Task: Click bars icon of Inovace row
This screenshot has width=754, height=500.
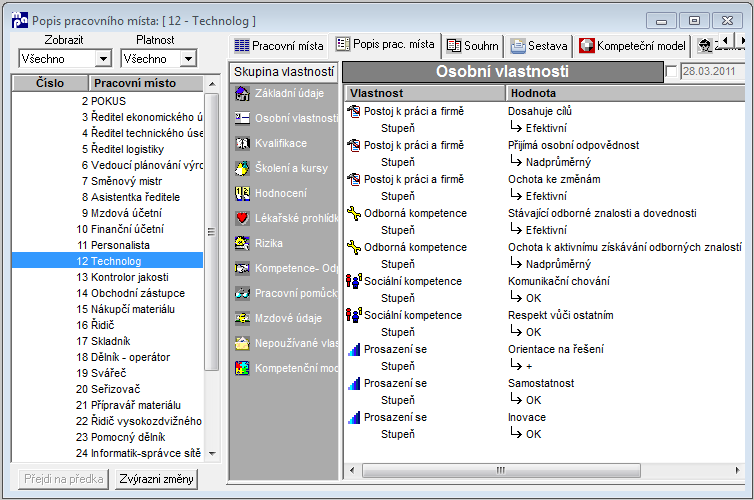Action: click(354, 417)
